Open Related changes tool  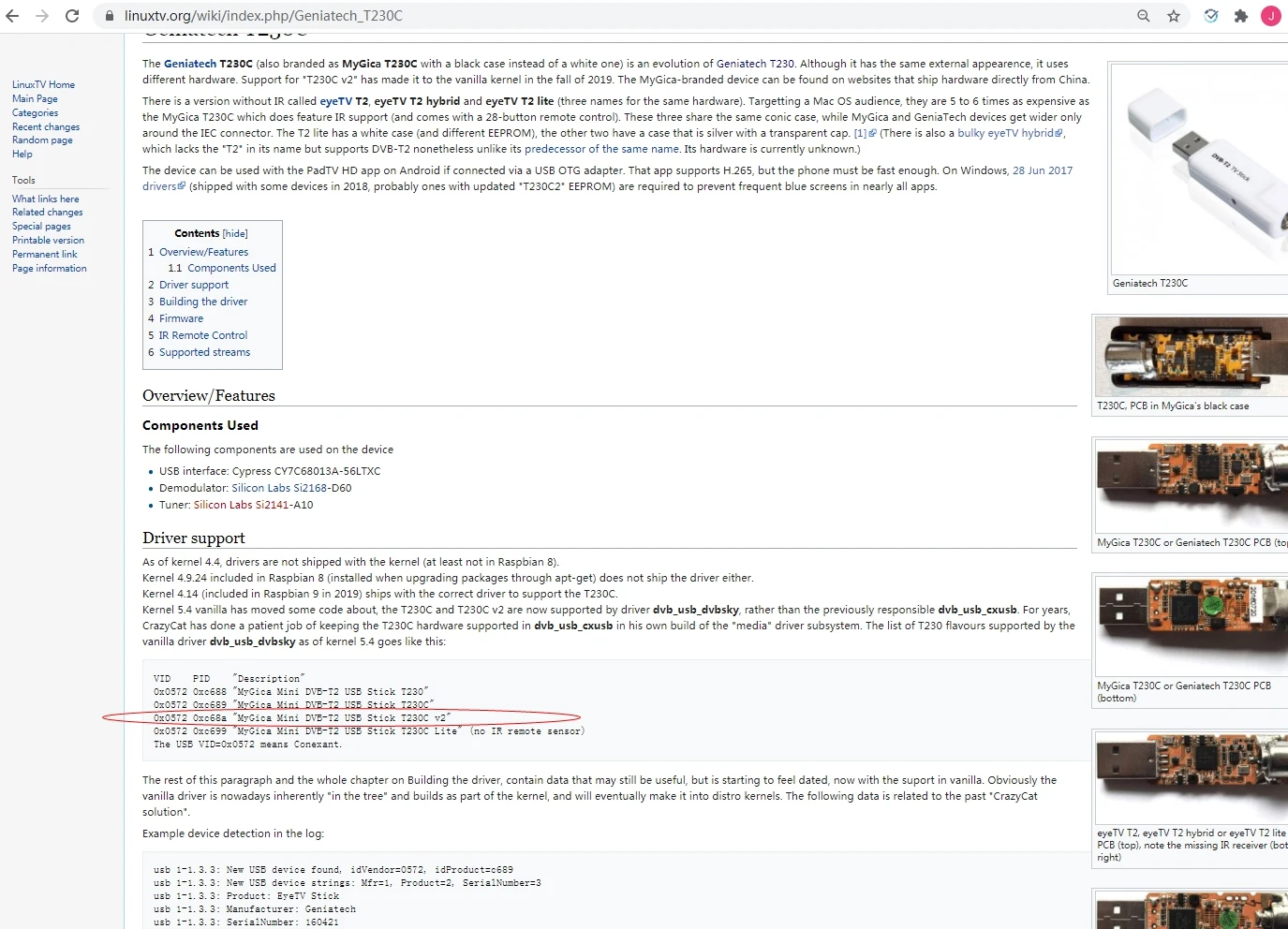tap(47, 213)
